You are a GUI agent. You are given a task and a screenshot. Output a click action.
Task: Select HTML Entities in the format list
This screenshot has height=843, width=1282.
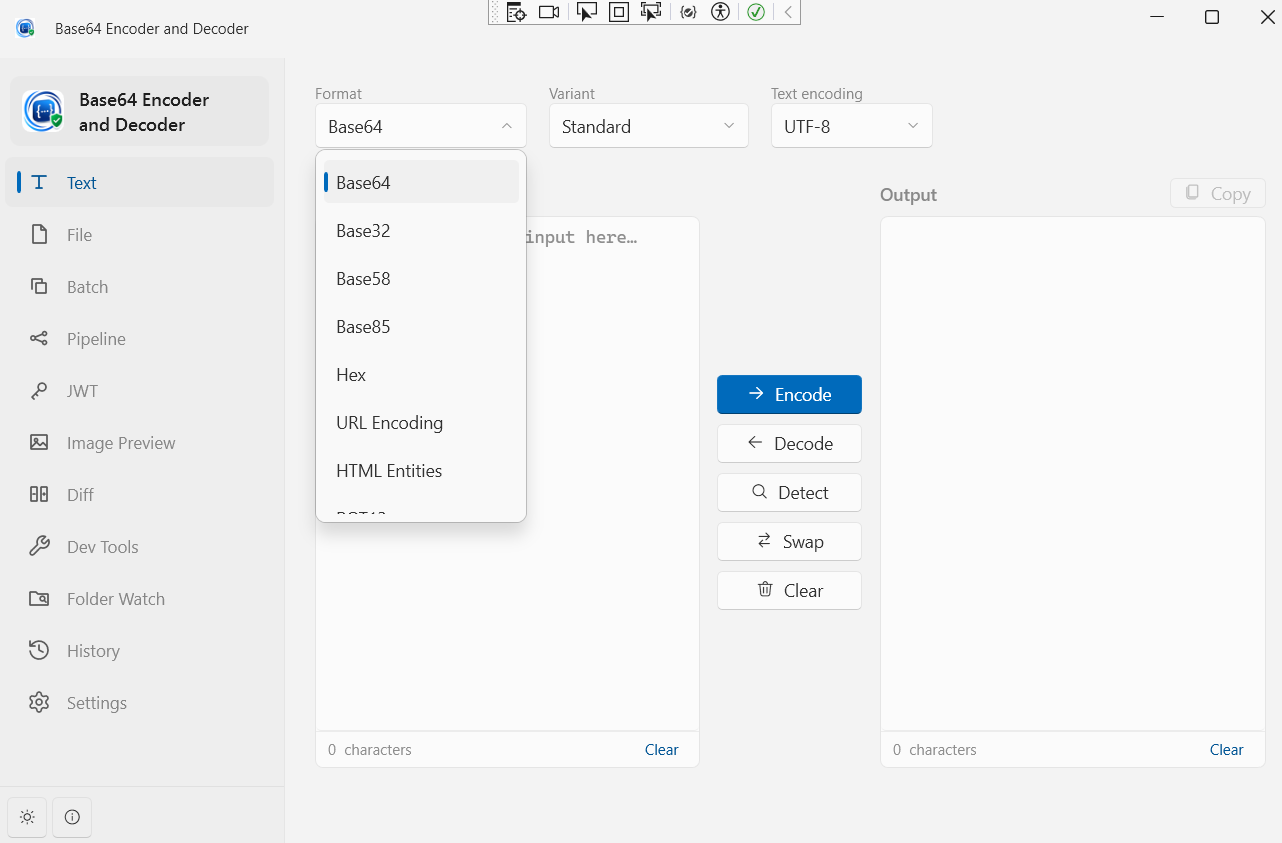point(421,471)
